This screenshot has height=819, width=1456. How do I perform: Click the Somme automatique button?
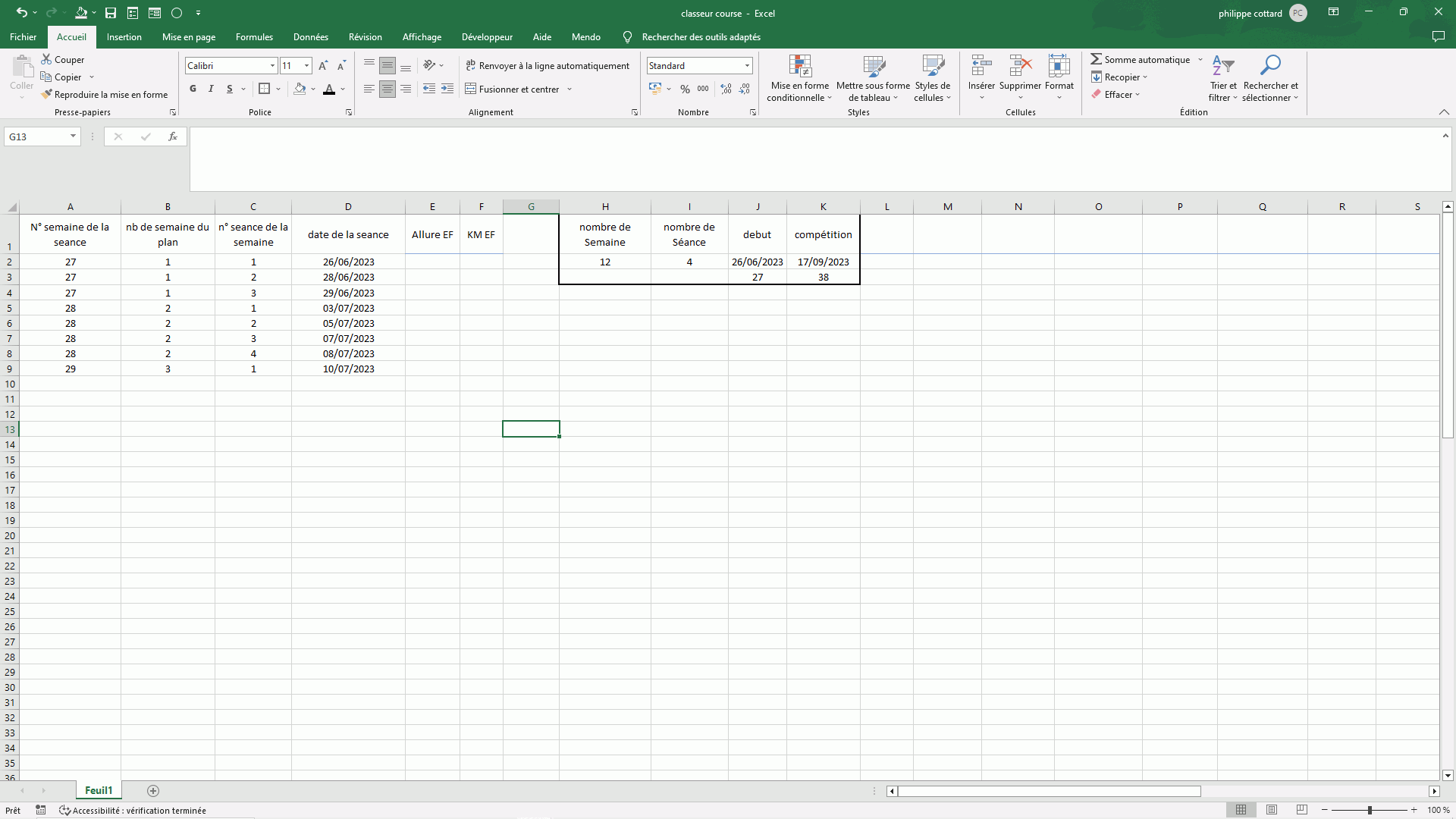1140,59
